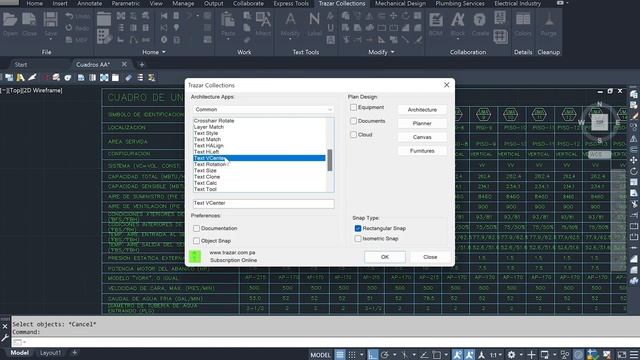Open the Save button dropdown arrow

(x=51, y=39)
